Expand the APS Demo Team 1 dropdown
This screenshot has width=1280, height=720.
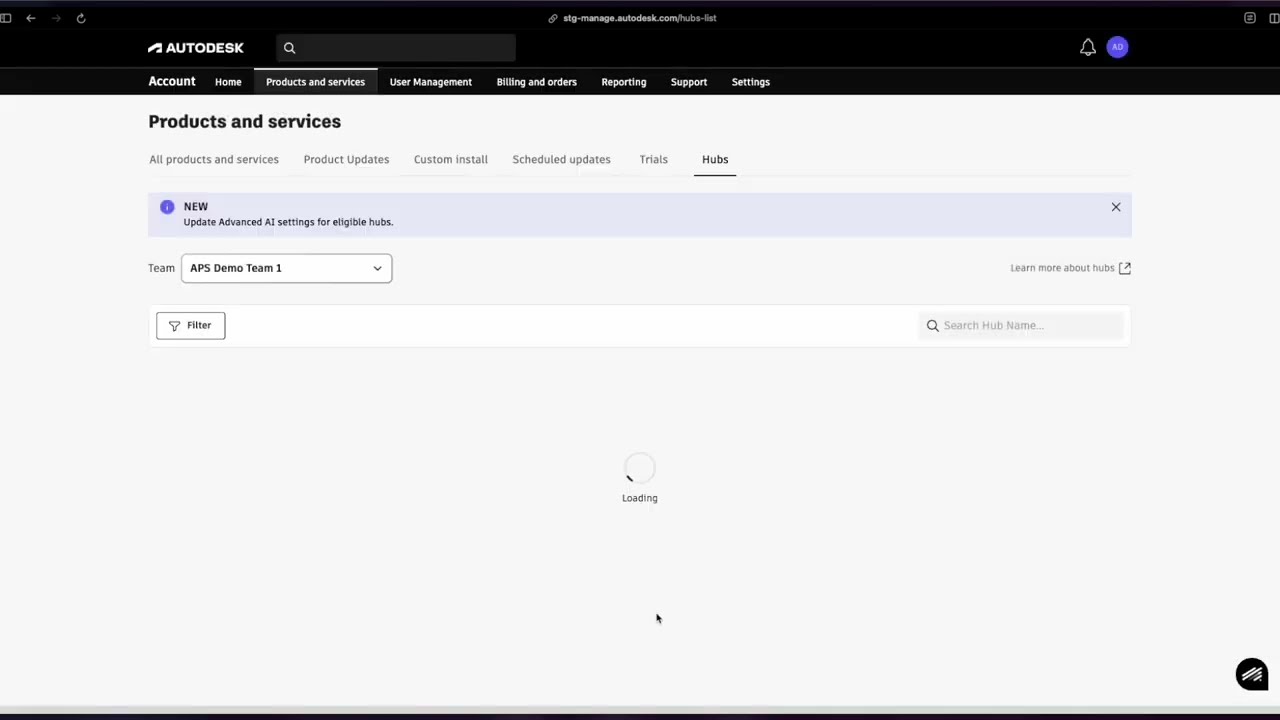pyautogui.click(x=286, y=268)
